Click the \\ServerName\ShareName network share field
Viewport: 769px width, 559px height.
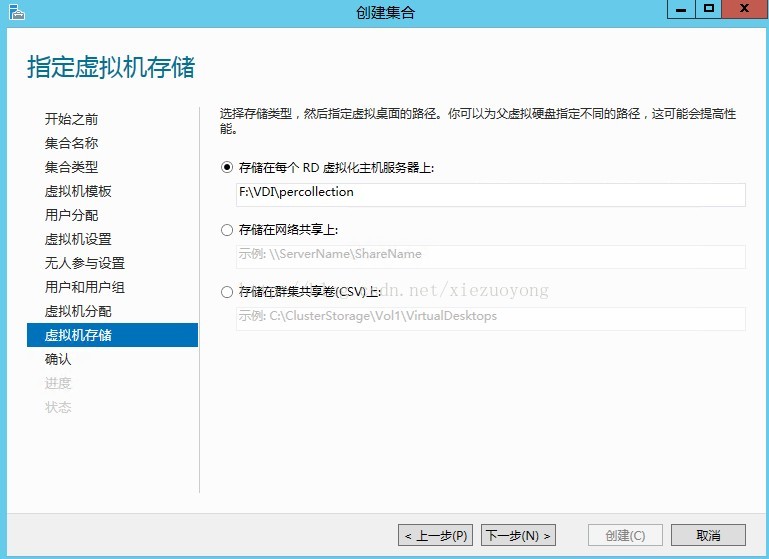coord(490,257)
